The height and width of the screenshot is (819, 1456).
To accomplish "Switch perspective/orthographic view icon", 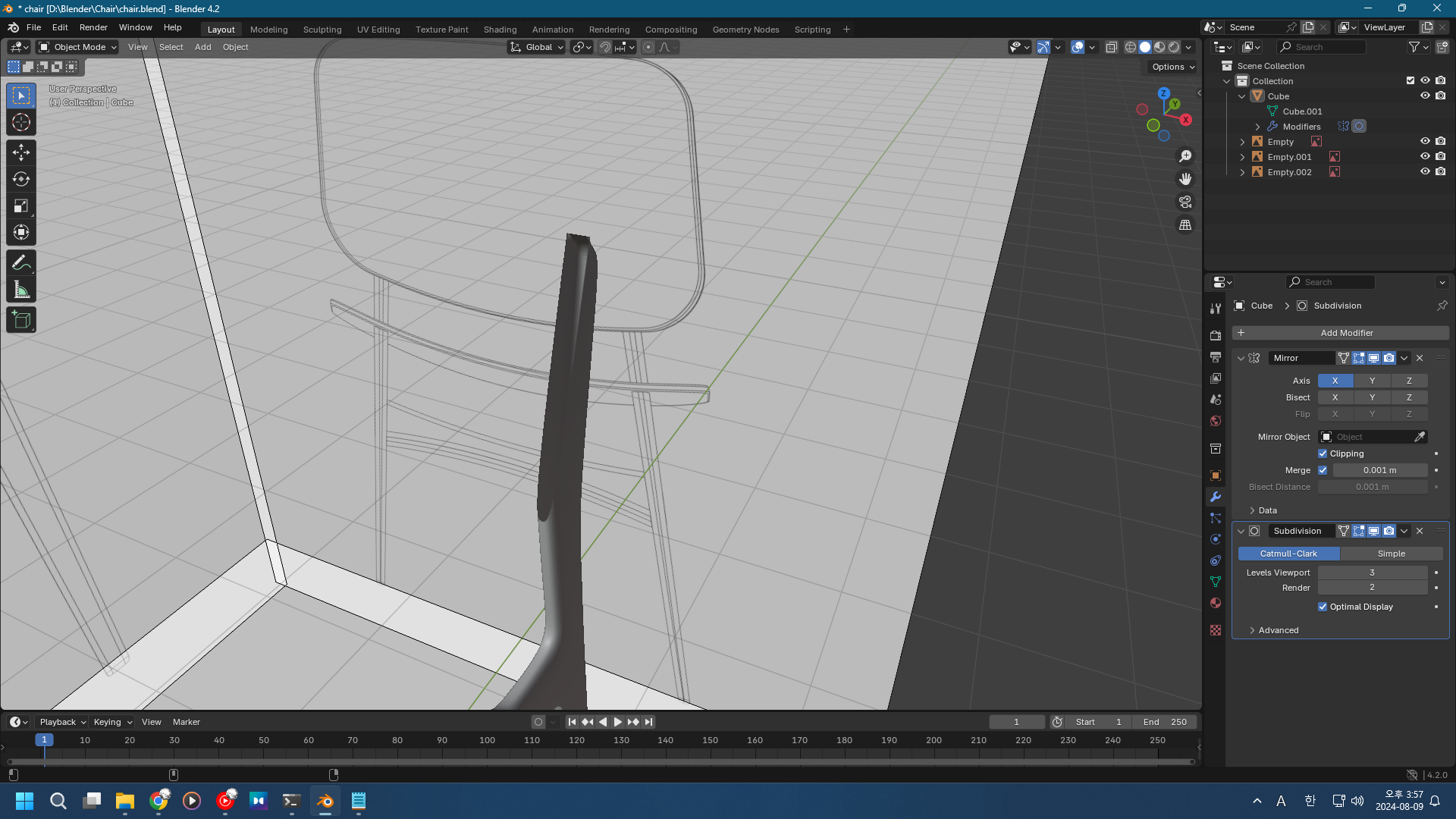I will point(1185,225).
